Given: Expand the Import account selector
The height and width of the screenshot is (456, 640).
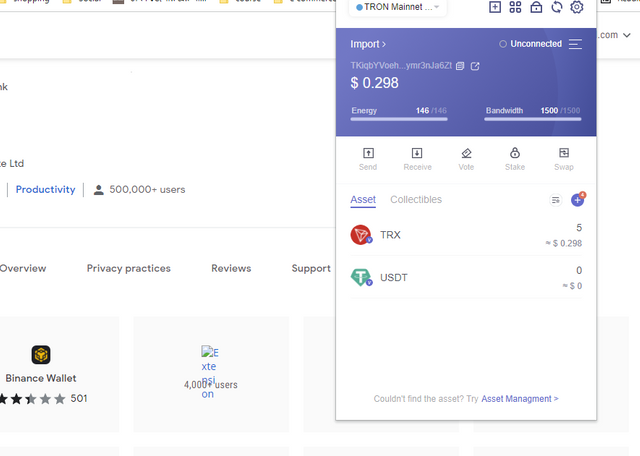Looking at the screenshot, I should pyautogui.click(x=368, y=44).
